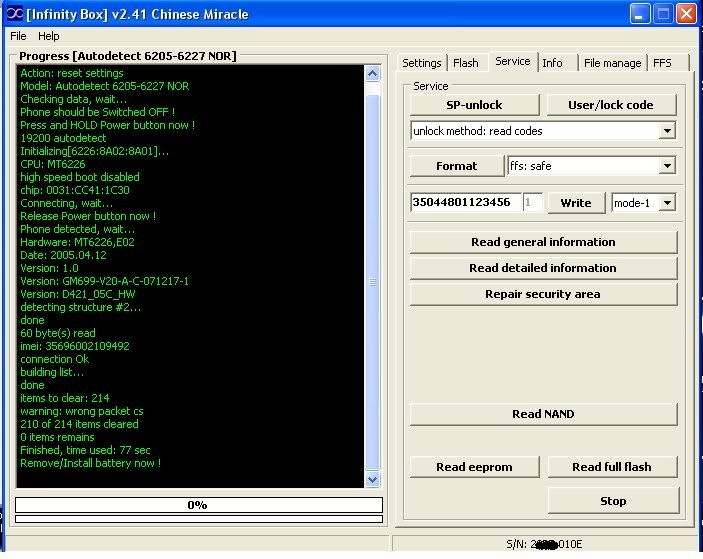The height and width of the screenshot is (559, 703).
Task: Open the ffs: safe dropdown
Action: click(x=667, y=166)
